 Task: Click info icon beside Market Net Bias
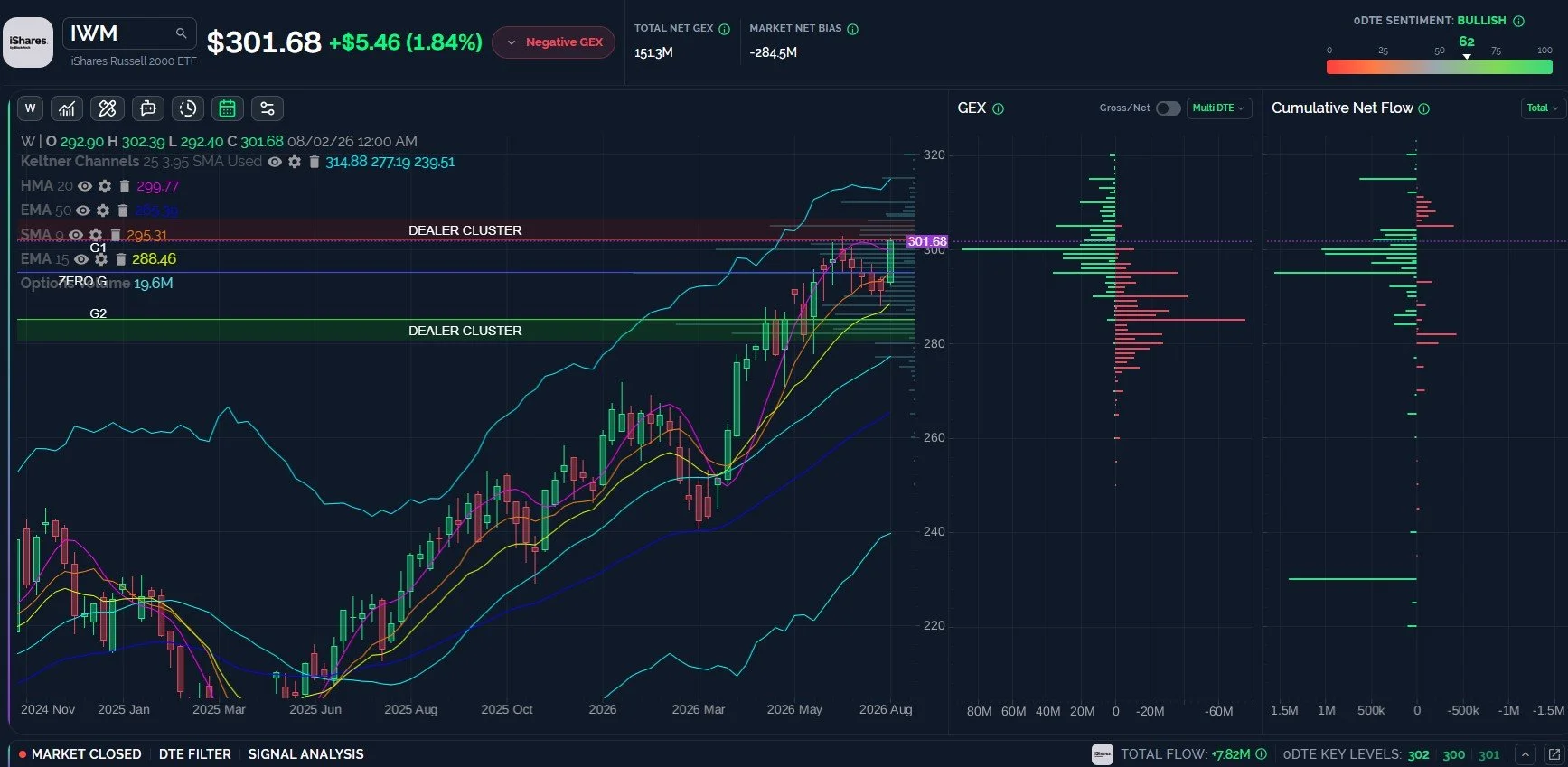852,29
